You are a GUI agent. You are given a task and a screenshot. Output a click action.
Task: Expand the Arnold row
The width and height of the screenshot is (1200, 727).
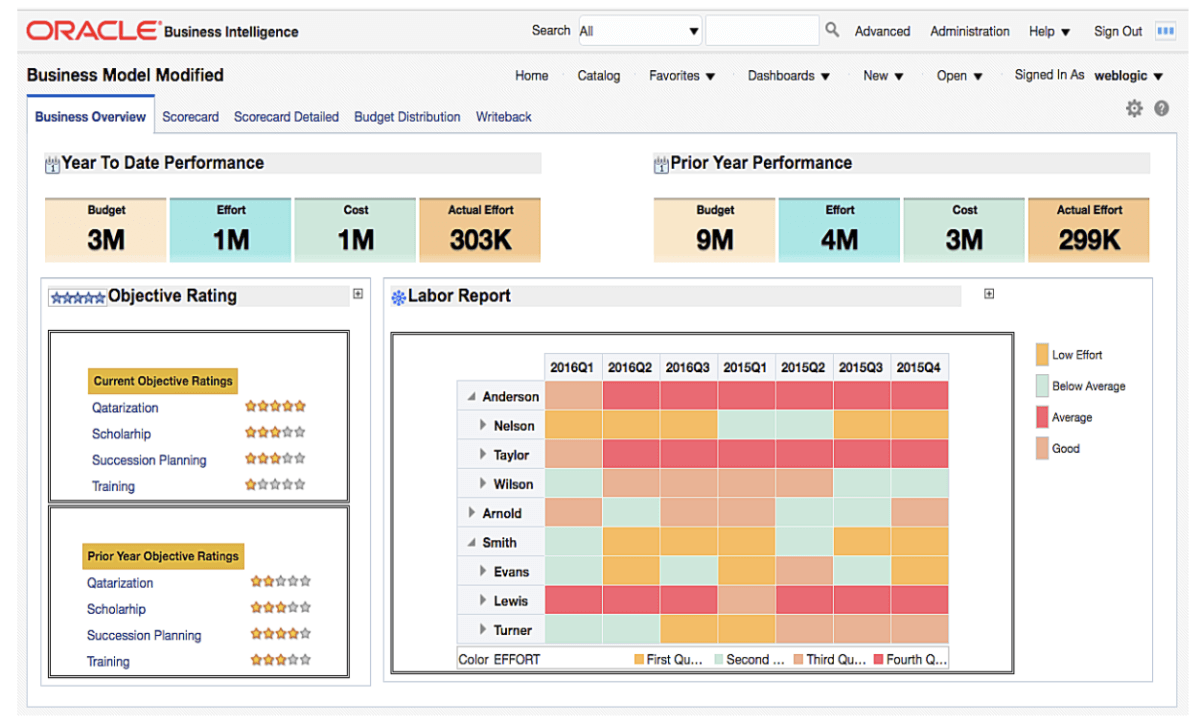[472, 513]
